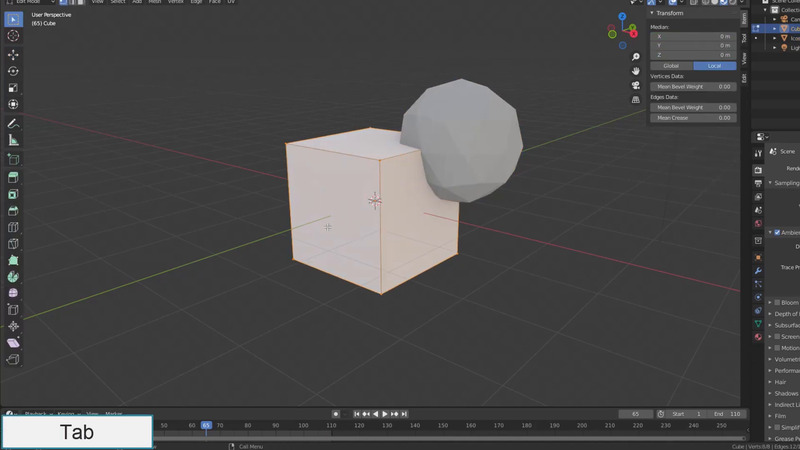Expand the Shadows section

[x=785, y=393]
